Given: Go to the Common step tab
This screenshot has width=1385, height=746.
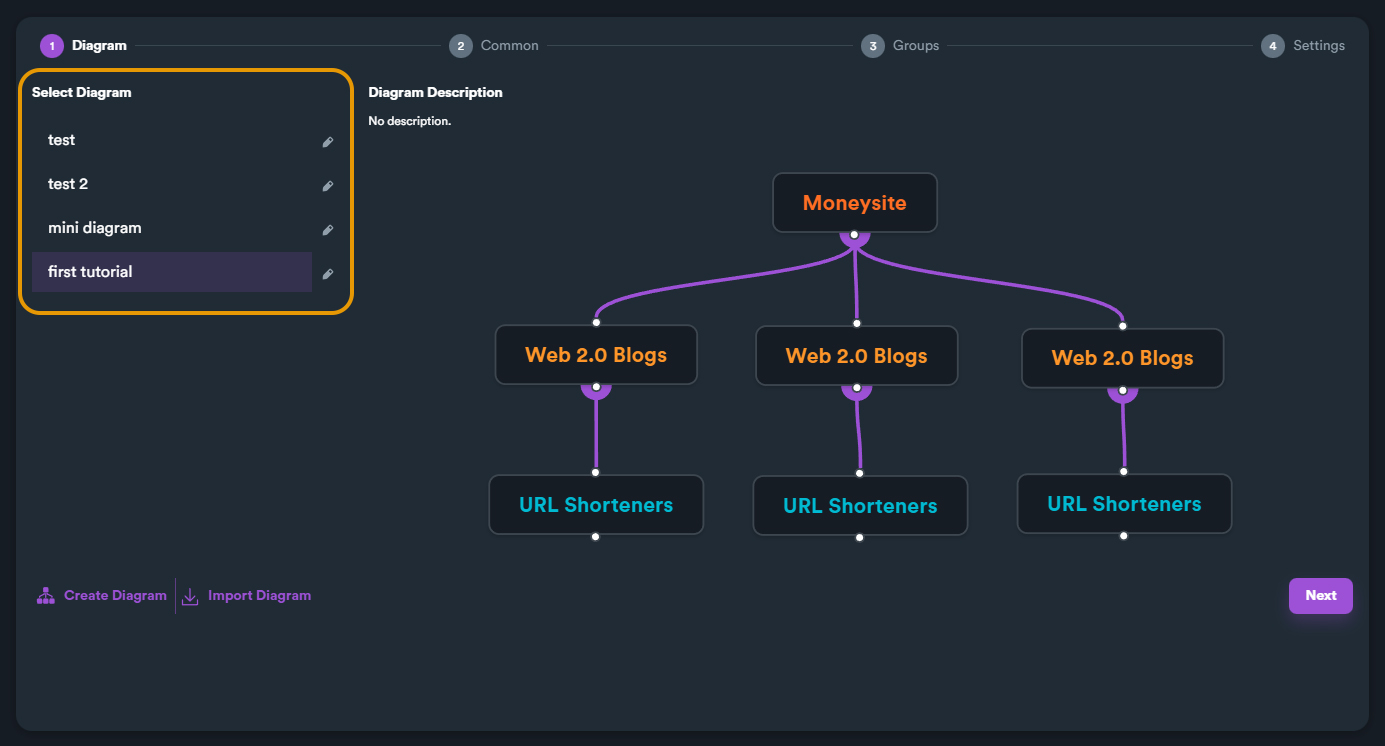Looking at the screenshot, I should 494,46.
